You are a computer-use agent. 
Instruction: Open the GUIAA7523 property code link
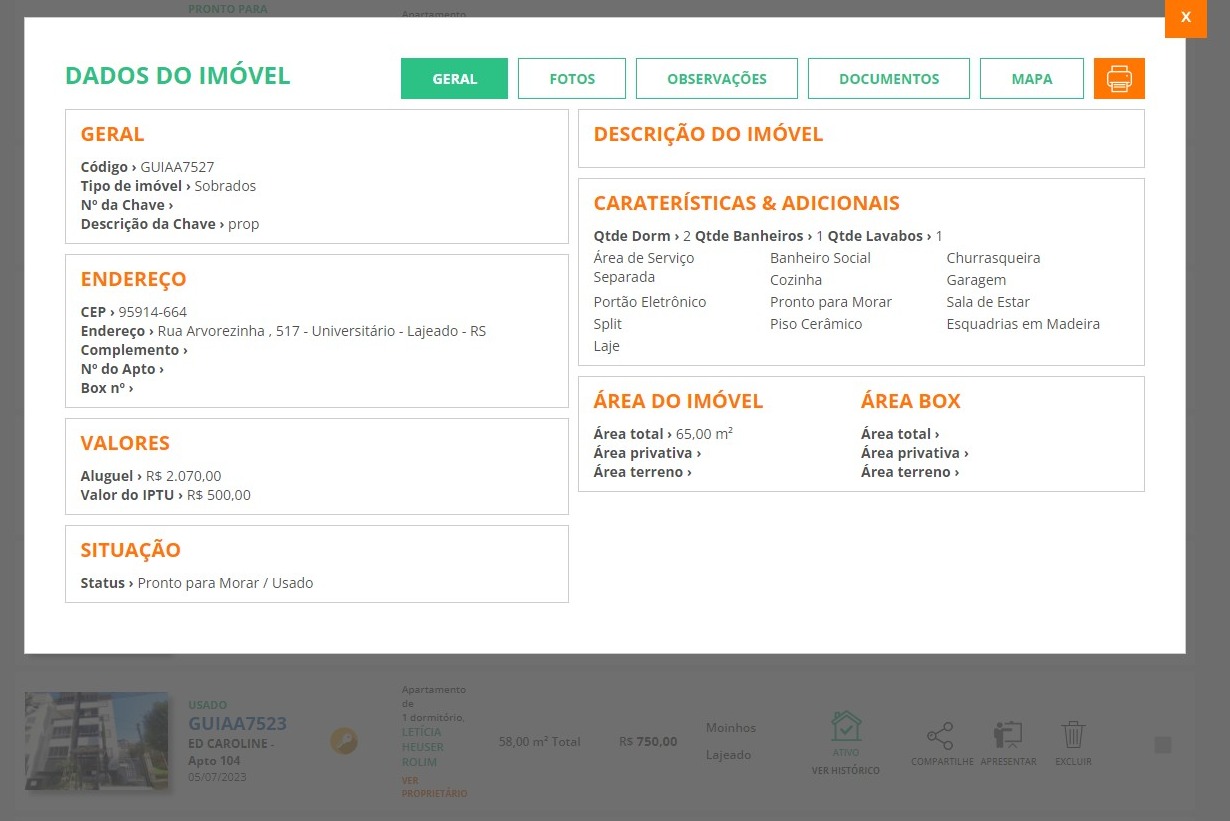(x=237, y=724)
